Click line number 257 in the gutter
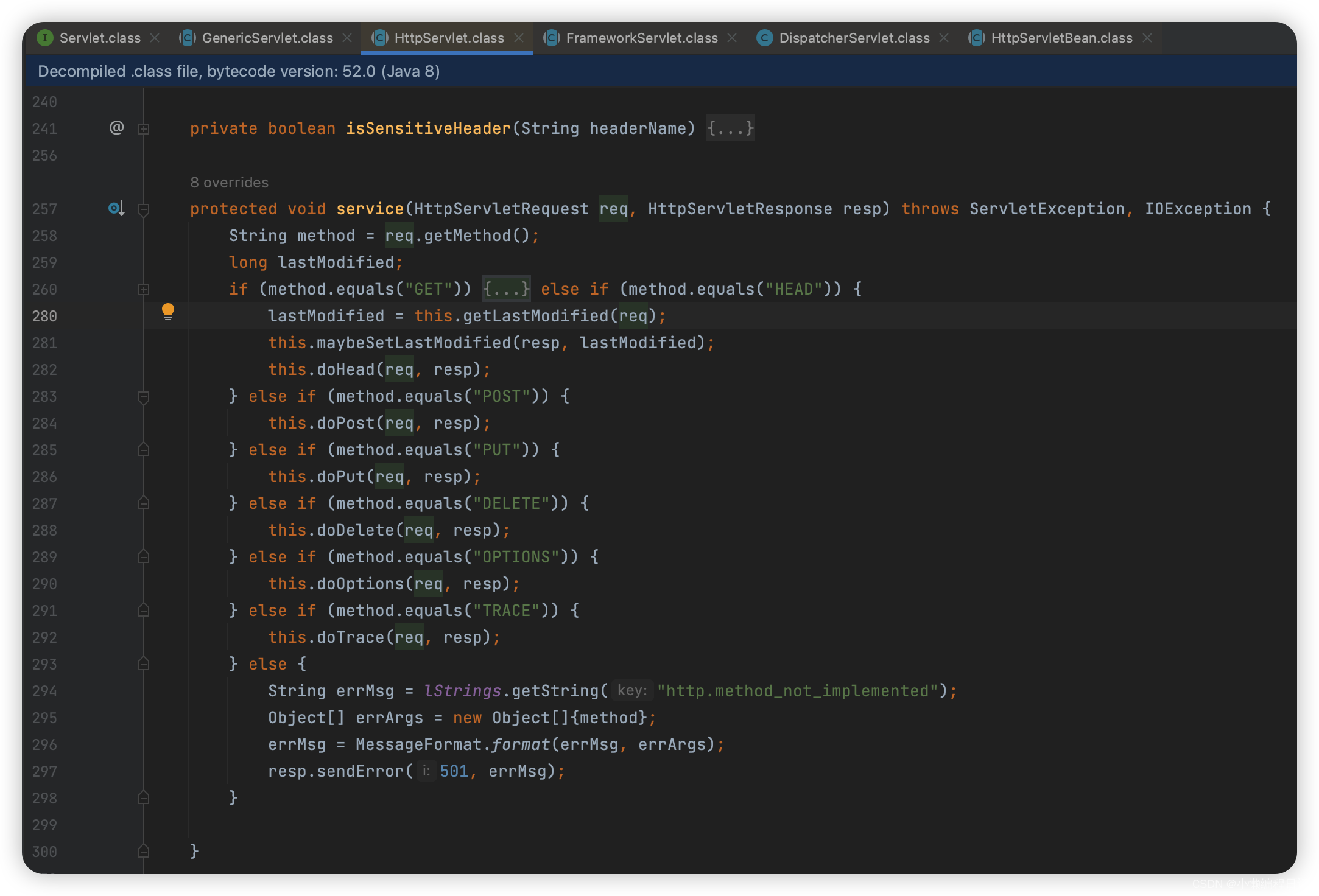The width and height of the screenshot is (1319, 896). [44, 209]
